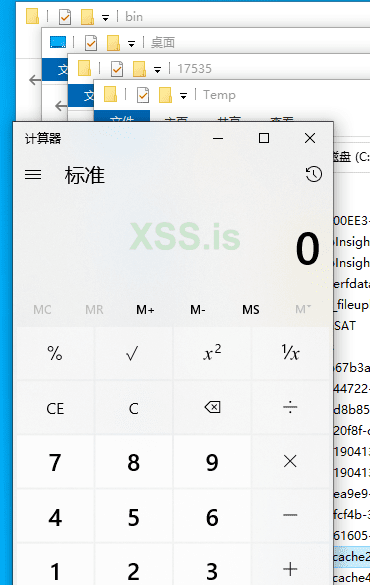Select the highlighted cache2 item in Temp window
Screen dimensions: 370x585
tap(351, 556)
